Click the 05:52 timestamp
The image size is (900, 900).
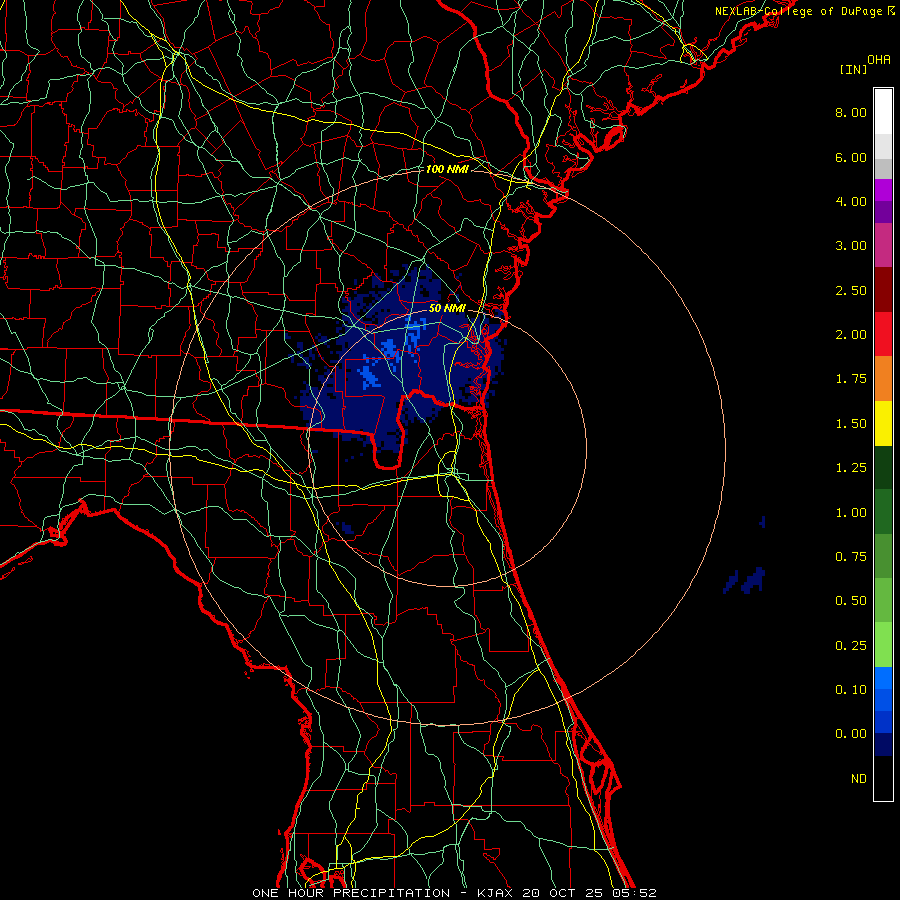(635, 893)
